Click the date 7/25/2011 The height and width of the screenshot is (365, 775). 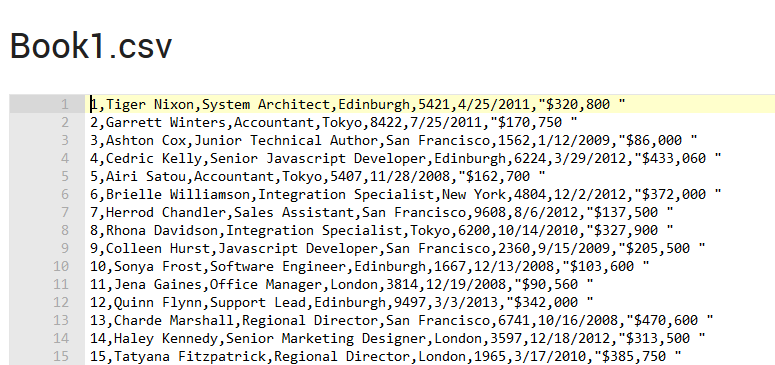pyautogui.click(x=446, y=122)
